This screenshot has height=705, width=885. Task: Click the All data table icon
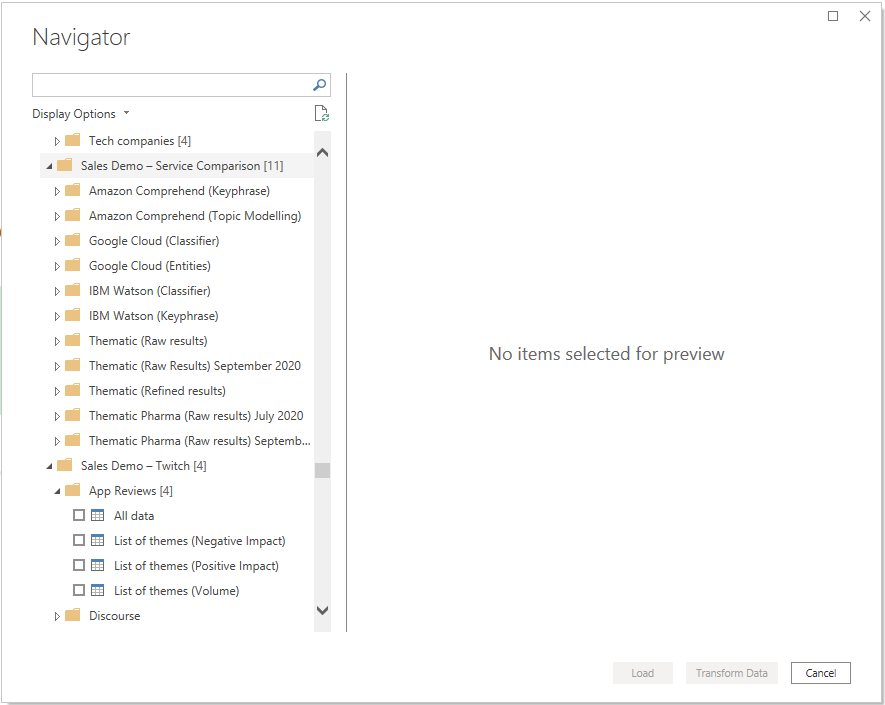click(98, 515)
